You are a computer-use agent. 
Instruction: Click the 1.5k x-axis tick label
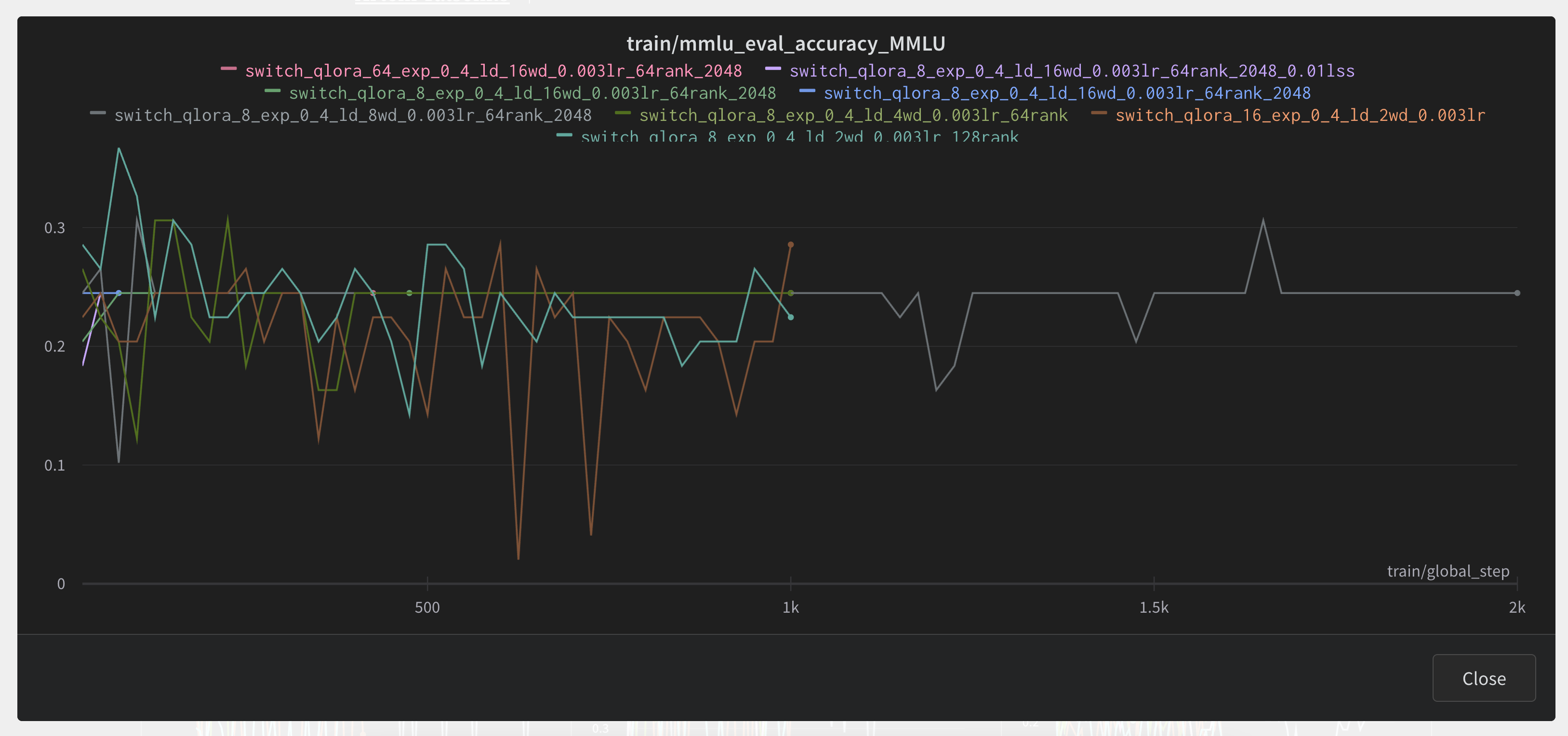pos(1154,608)
